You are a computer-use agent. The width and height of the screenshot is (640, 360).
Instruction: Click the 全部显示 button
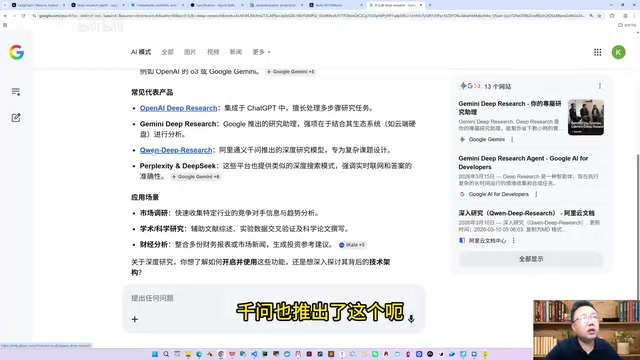click(x=531, y=259)
